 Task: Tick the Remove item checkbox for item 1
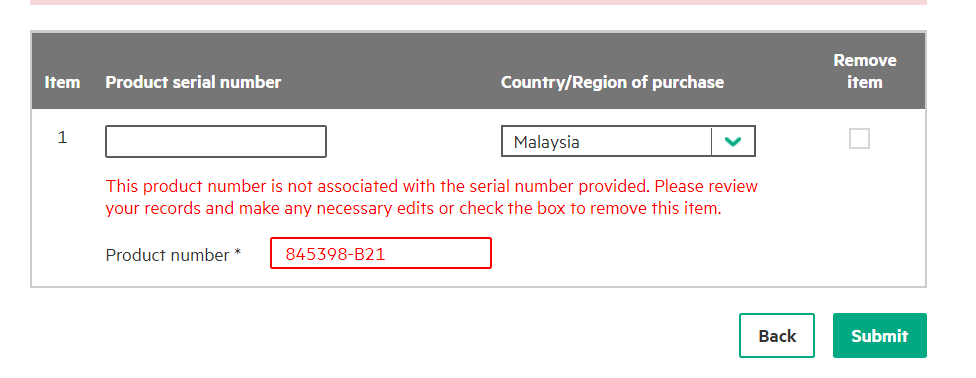(x=859, y=138)
